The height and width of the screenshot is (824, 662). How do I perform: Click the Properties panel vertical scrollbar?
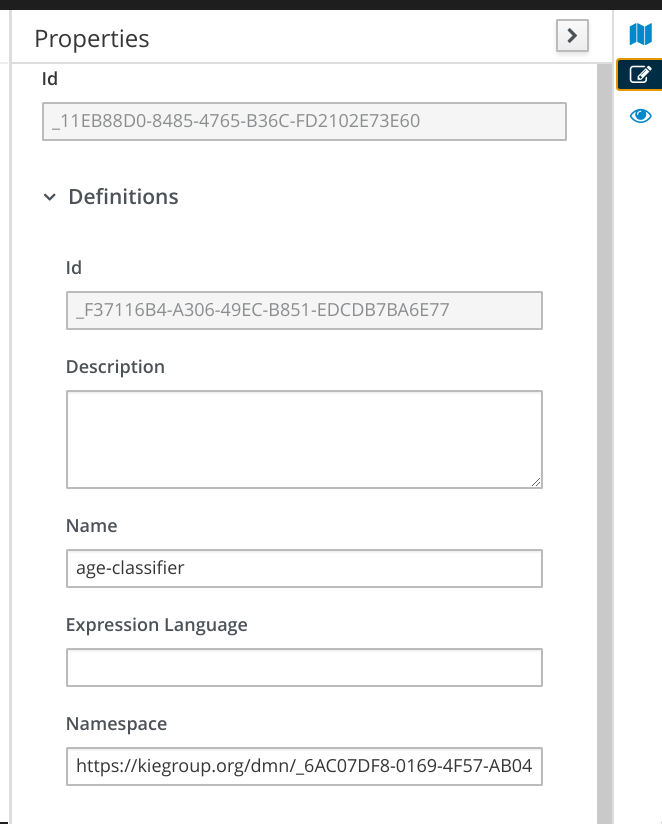603,440
